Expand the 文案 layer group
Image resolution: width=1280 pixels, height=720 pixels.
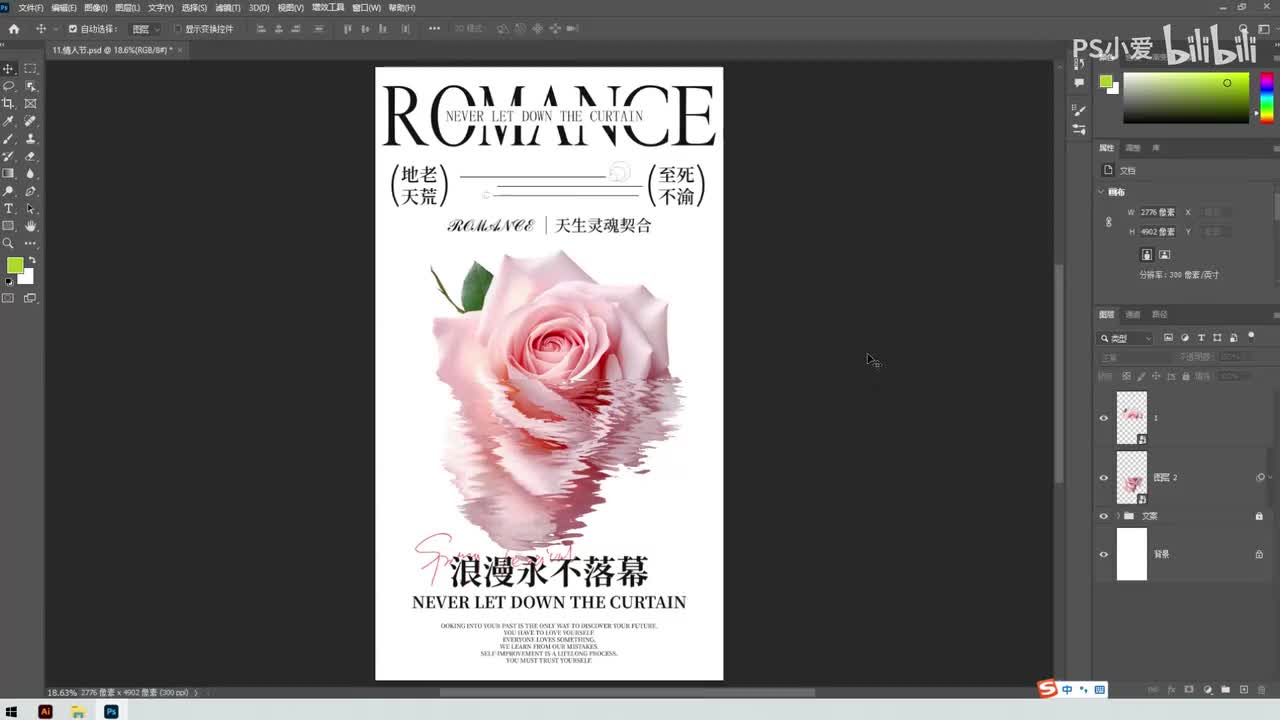[1118, 516]
